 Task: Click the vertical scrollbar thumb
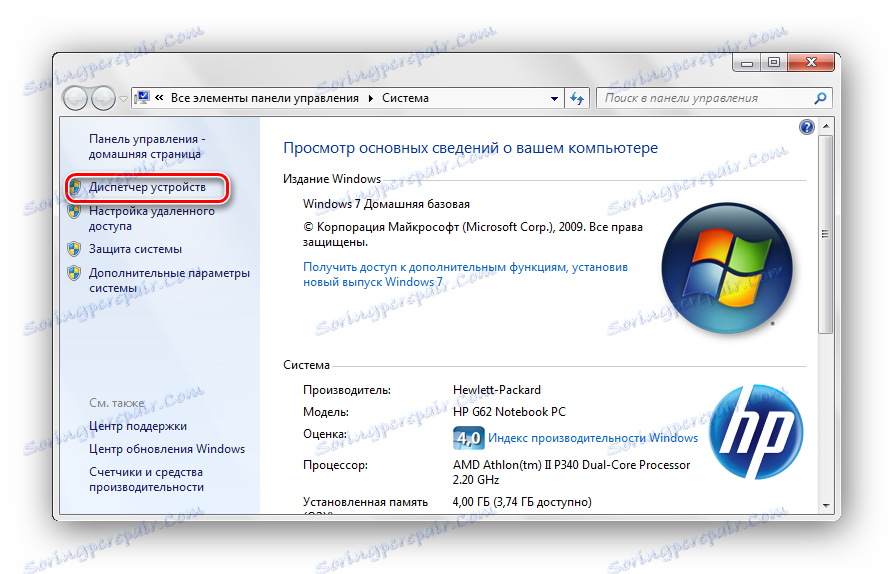tap(826, 234)
